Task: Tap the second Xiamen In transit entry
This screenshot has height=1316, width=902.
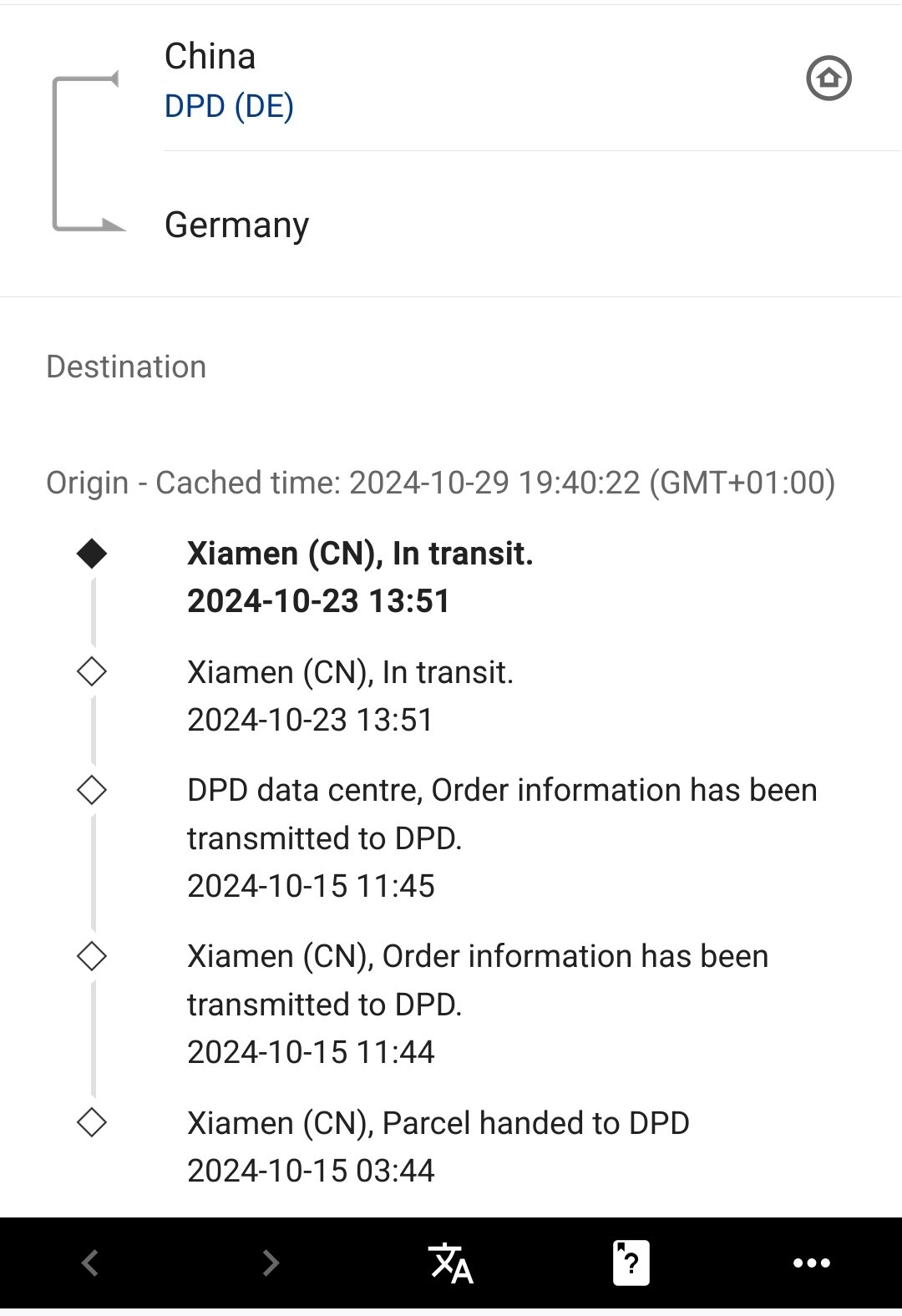Action: 350,695
